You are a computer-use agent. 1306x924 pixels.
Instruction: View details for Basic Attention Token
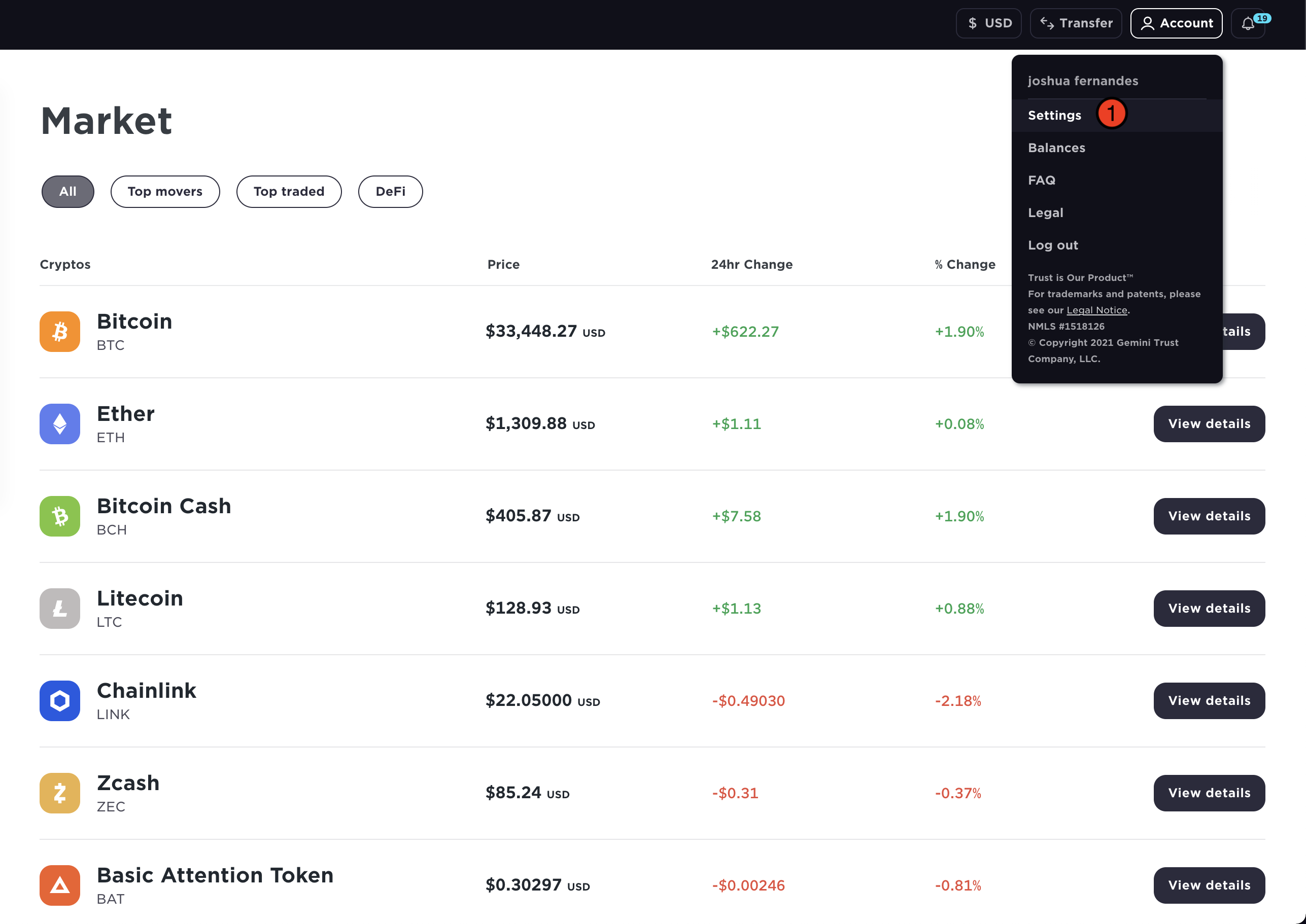1209,885
